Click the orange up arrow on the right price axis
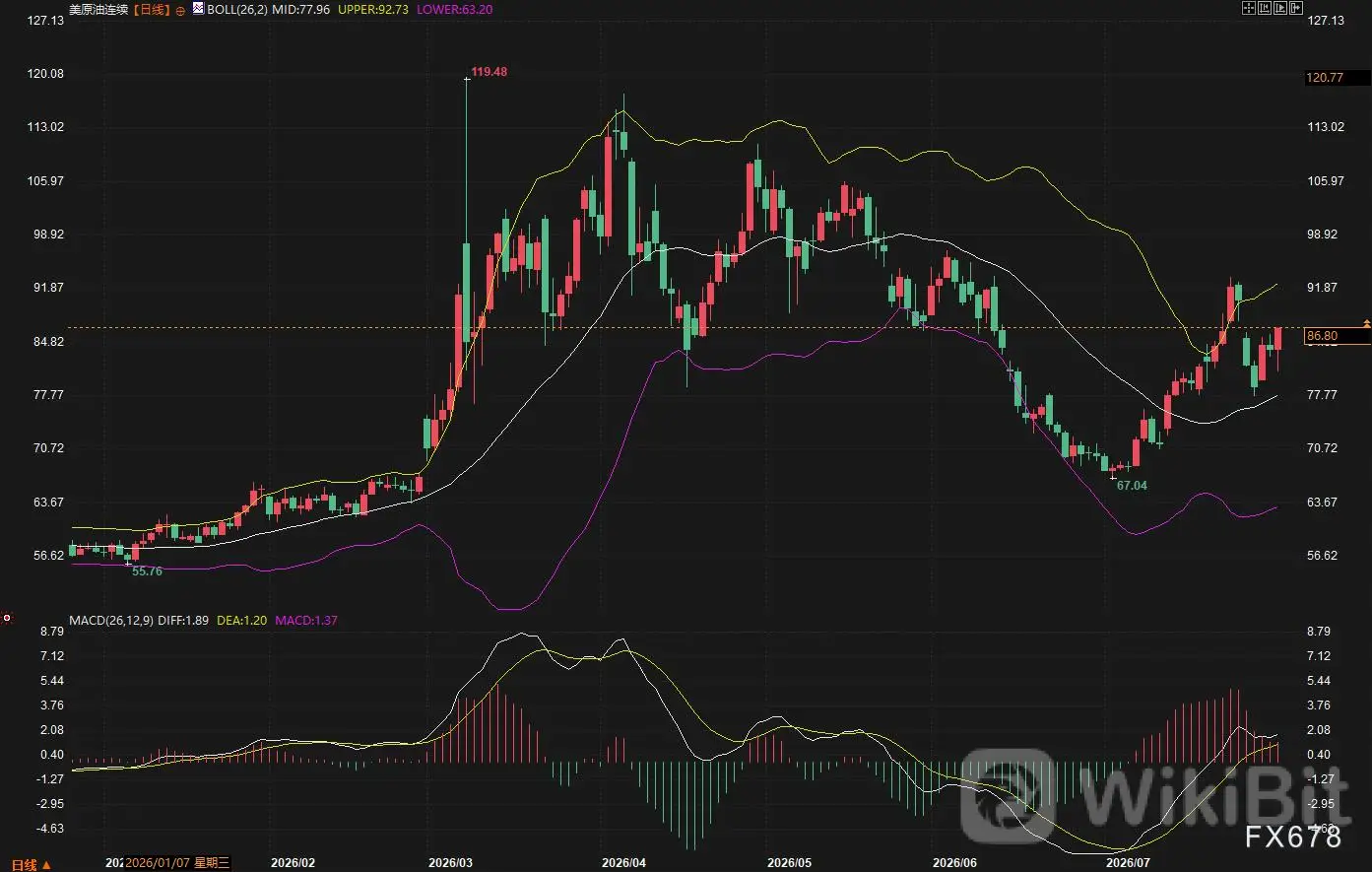 [1366, 323]
